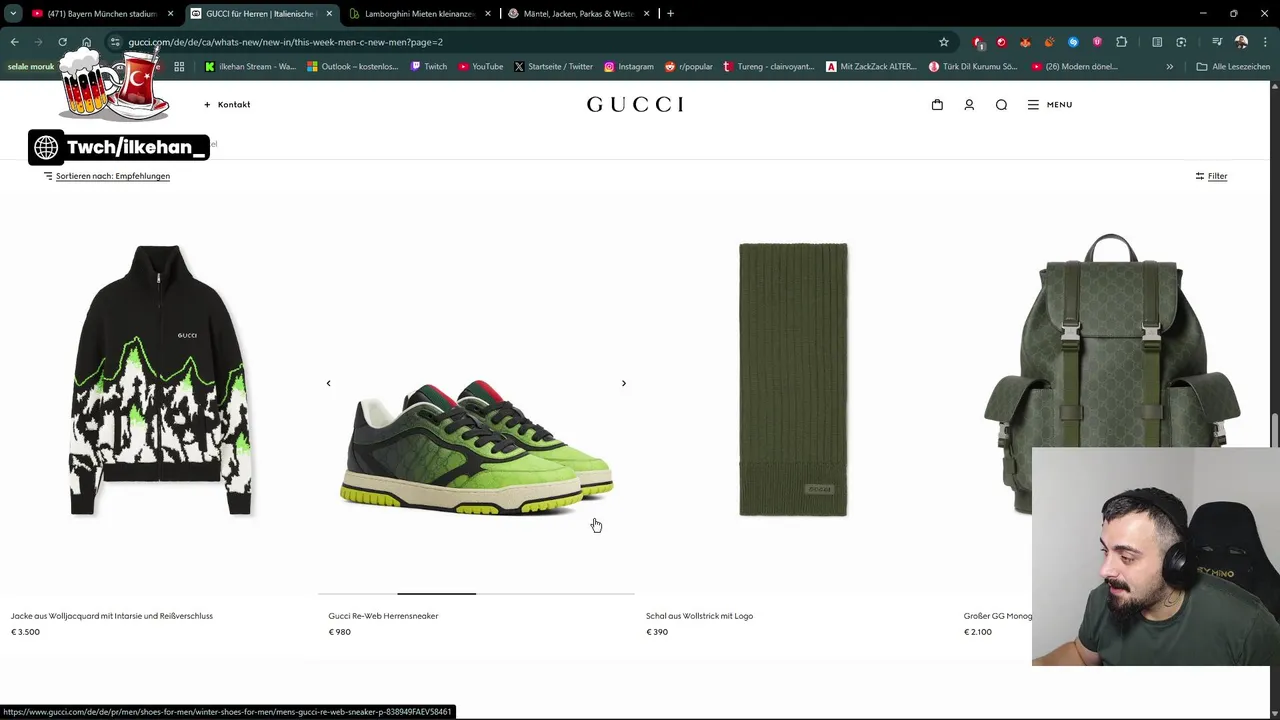
Task: Click the GUCCI logo
Action: 635,104
